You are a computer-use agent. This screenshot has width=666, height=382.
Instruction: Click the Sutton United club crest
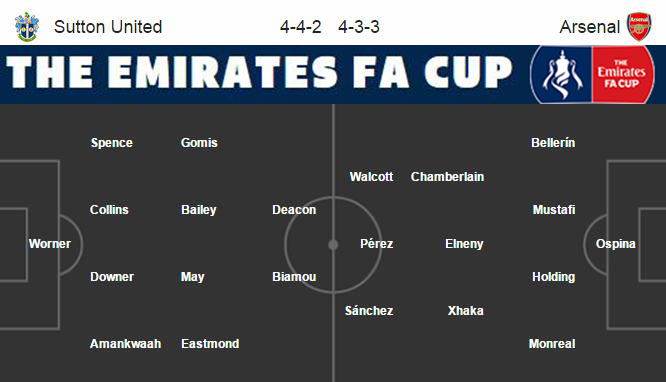(27, 27)
